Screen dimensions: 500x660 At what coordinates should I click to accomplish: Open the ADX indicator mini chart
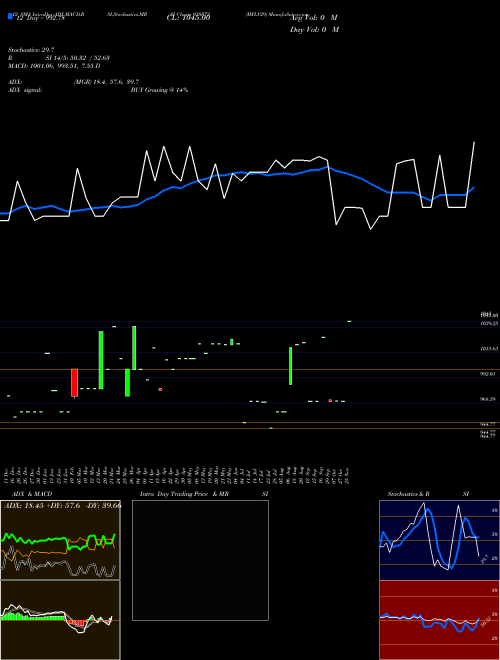tap(60, 540)
